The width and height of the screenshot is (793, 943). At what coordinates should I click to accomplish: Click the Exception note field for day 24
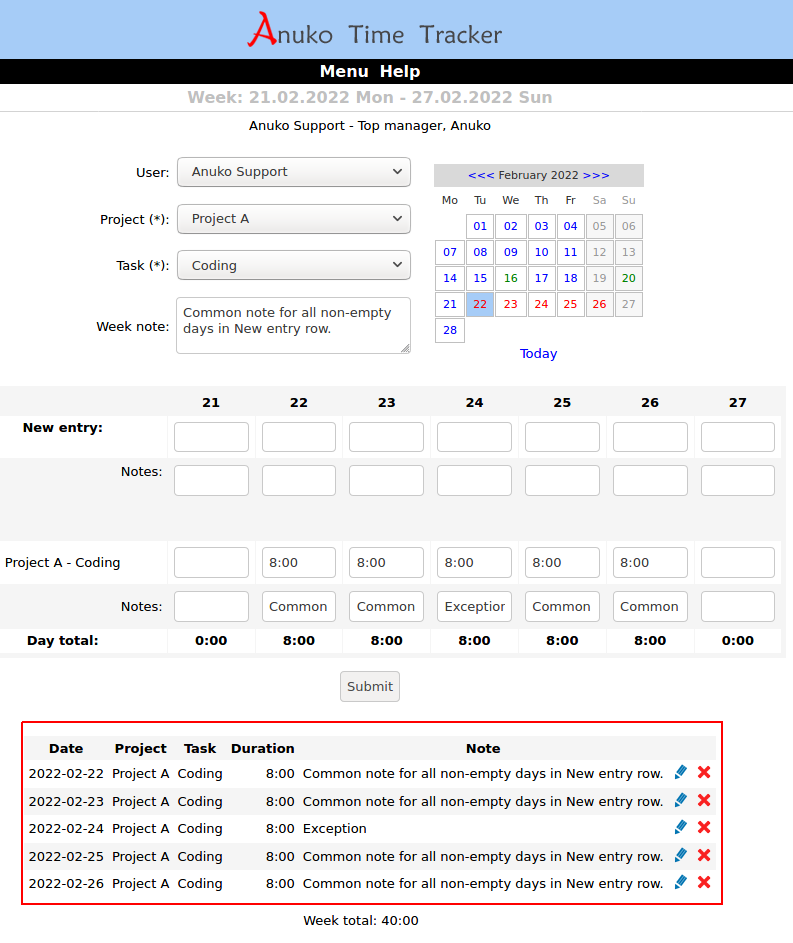pos(474,606)
